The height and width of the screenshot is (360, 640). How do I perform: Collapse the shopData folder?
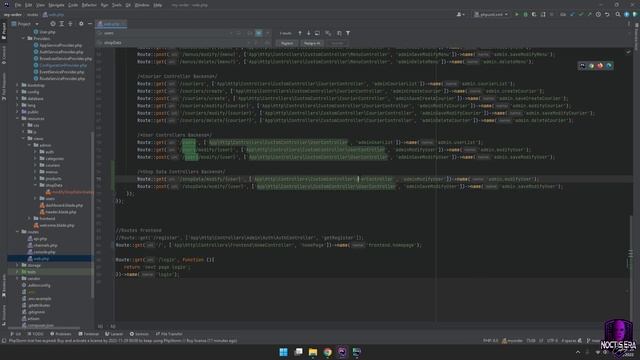pos(36,185)
